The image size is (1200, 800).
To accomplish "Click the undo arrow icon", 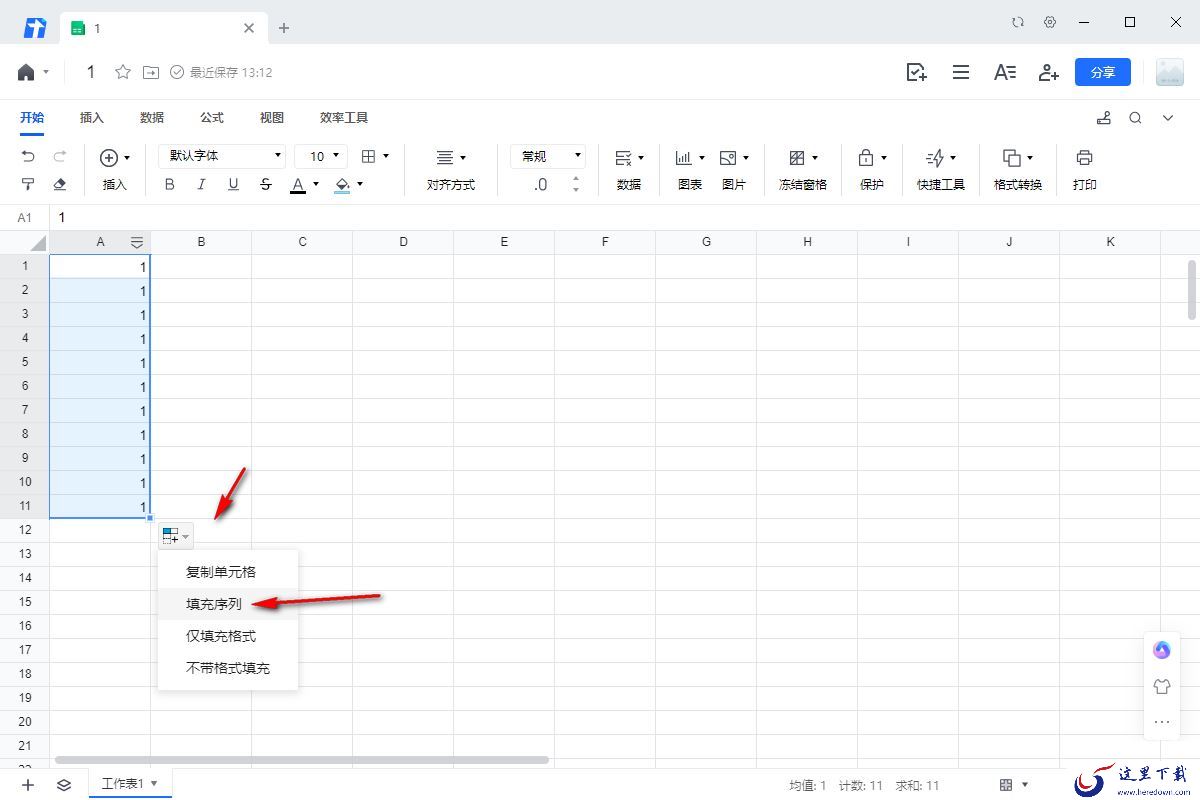I will click(x=28, y=157).
